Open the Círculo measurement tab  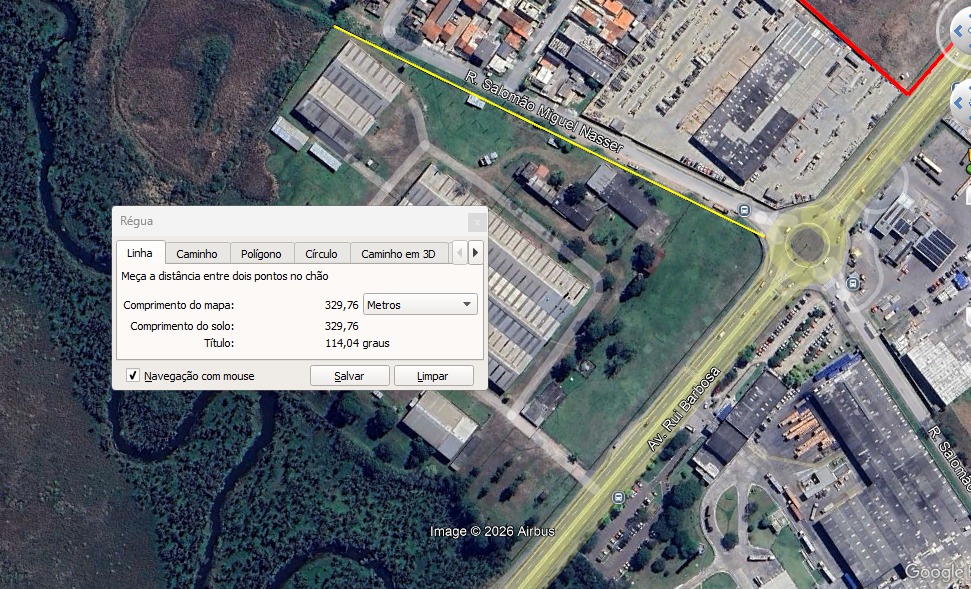[322, 254]
